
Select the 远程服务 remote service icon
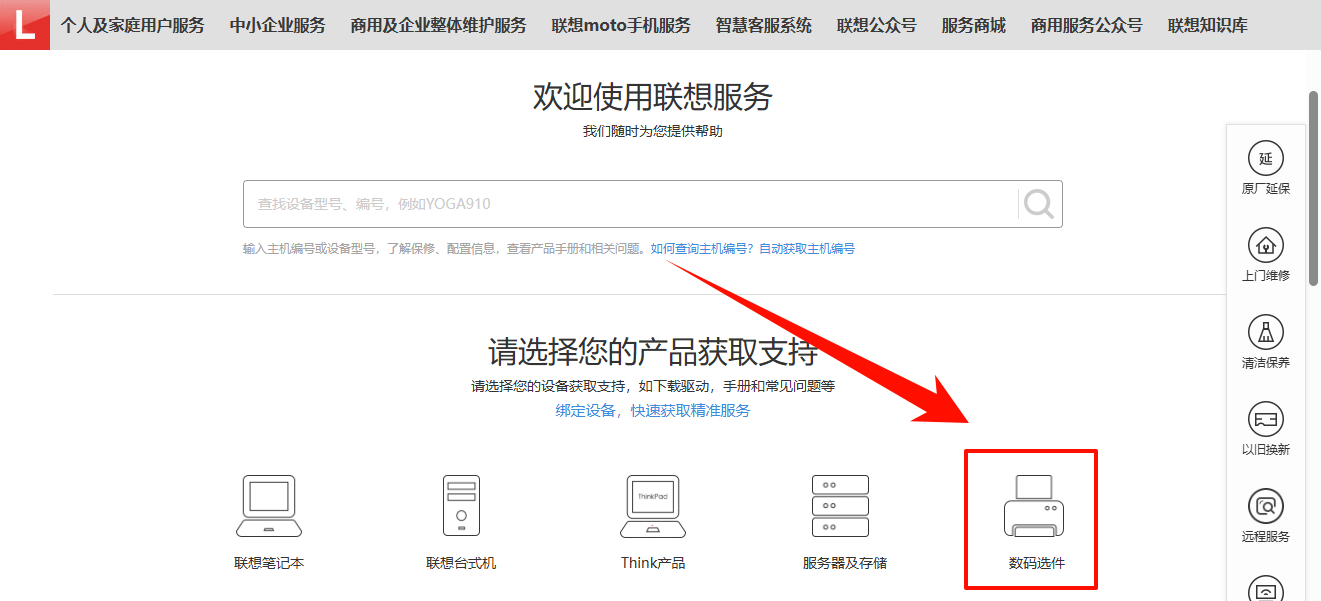(x=1264, y=506)
